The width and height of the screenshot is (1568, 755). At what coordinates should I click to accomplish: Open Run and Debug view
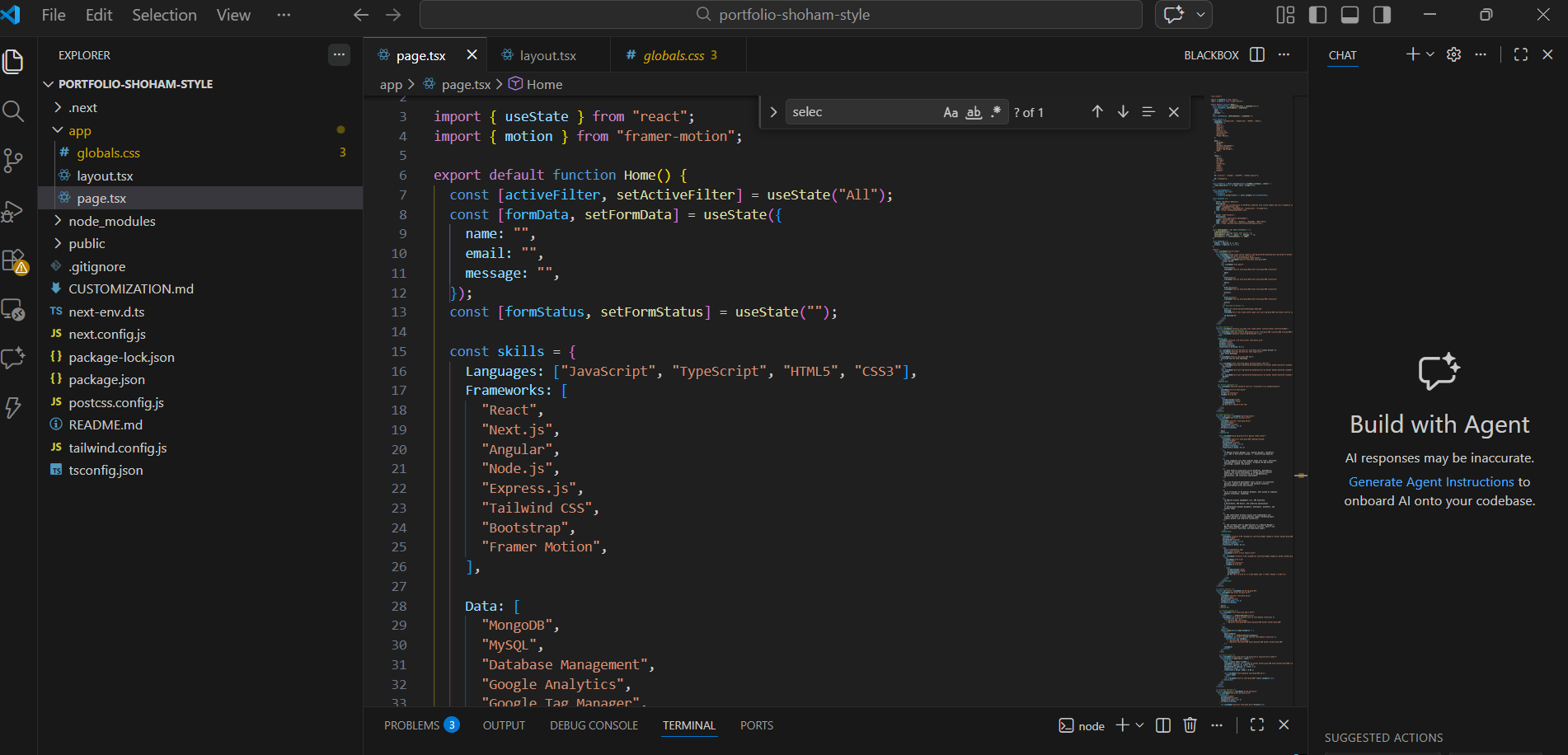(x=13, y=211)
